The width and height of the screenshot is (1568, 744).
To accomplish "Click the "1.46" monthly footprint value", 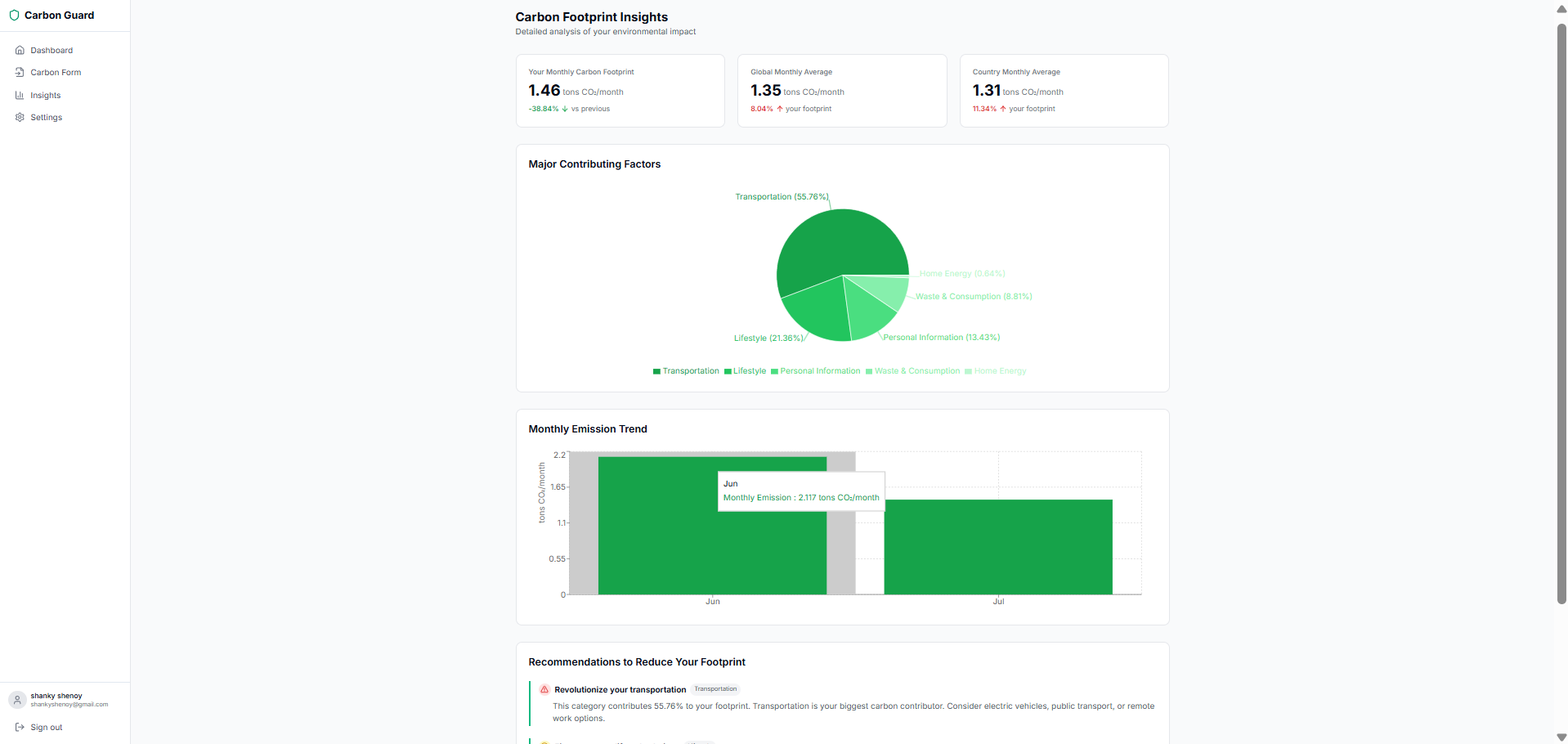I will pos(544,91).
